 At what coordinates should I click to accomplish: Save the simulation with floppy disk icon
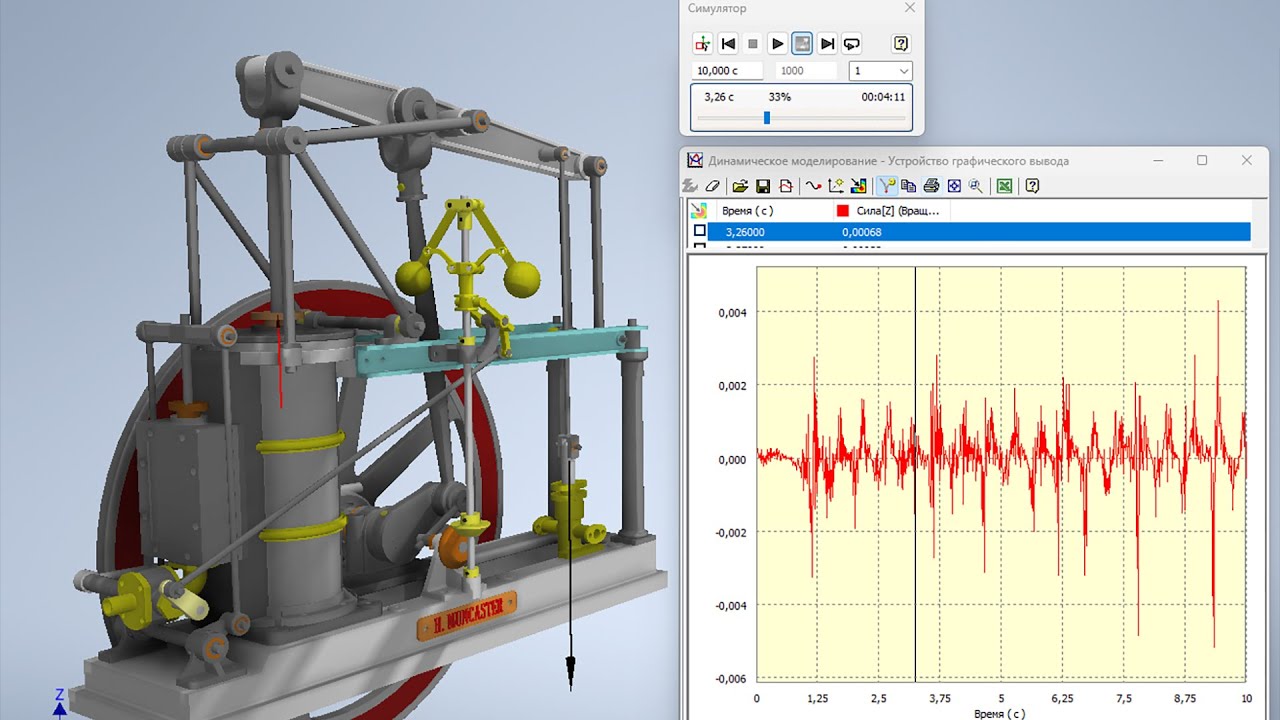pos(763,186)
